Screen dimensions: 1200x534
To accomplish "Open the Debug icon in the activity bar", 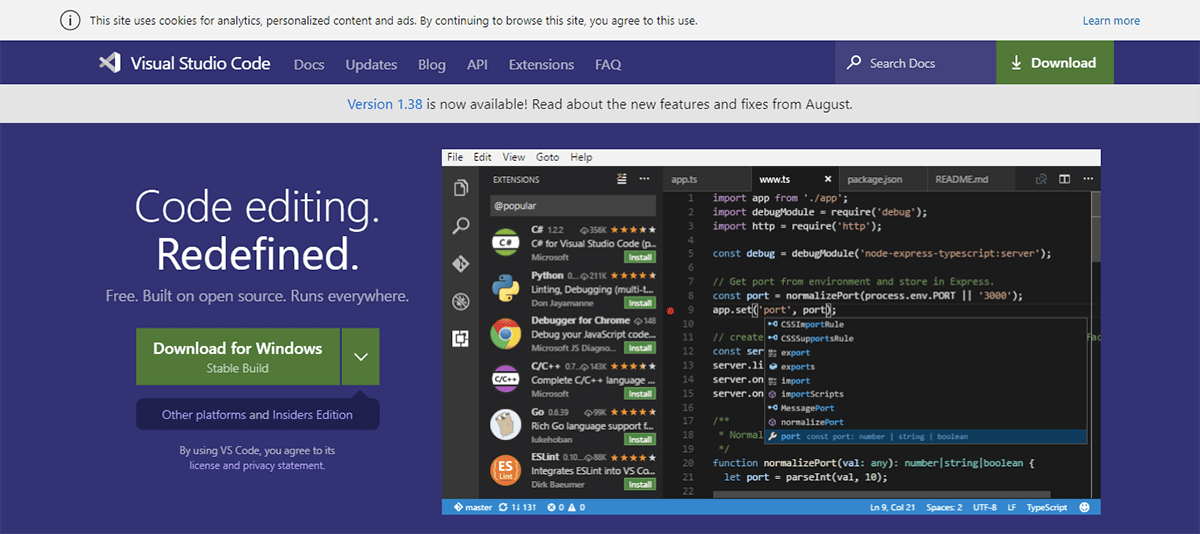I will pos(461,301).
